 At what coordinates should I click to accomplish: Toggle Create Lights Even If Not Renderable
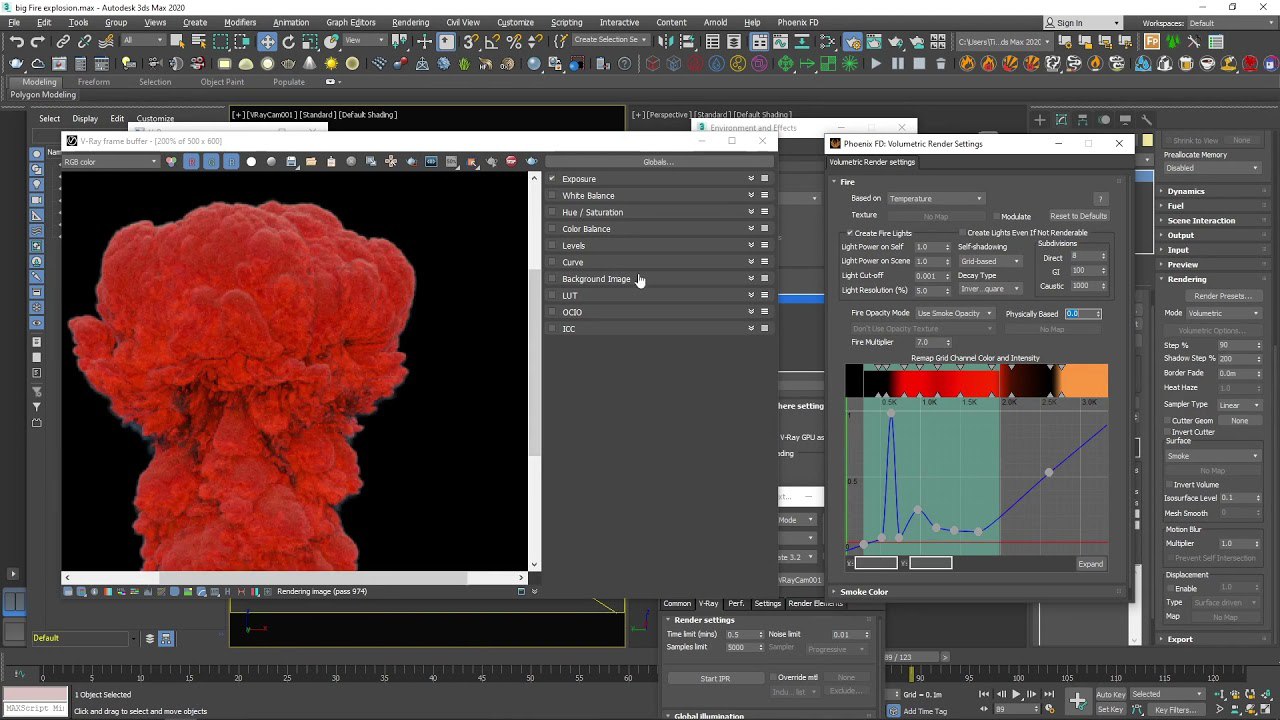tap(962, 233)
